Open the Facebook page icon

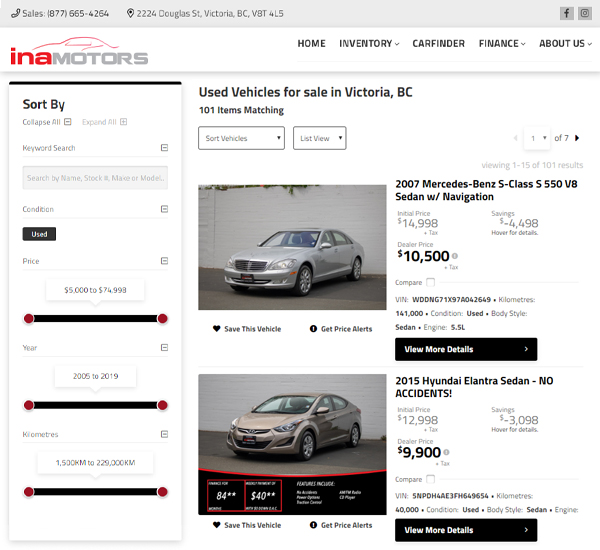[x=566, y=13]
